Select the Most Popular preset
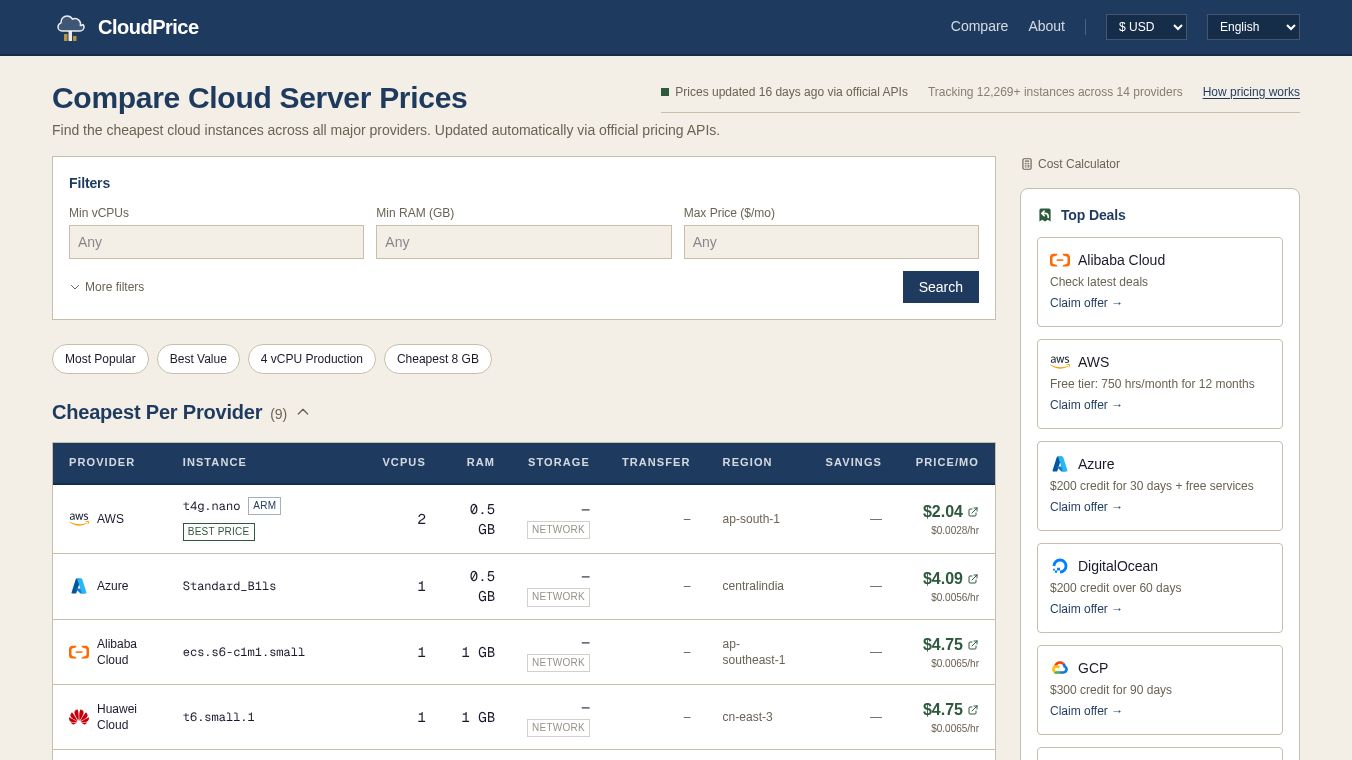Viewport: 1352px width, 760px height. 100,359
